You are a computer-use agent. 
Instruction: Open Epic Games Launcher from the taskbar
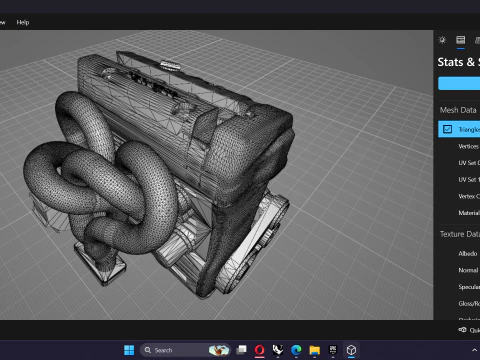[x=333, y=350]
